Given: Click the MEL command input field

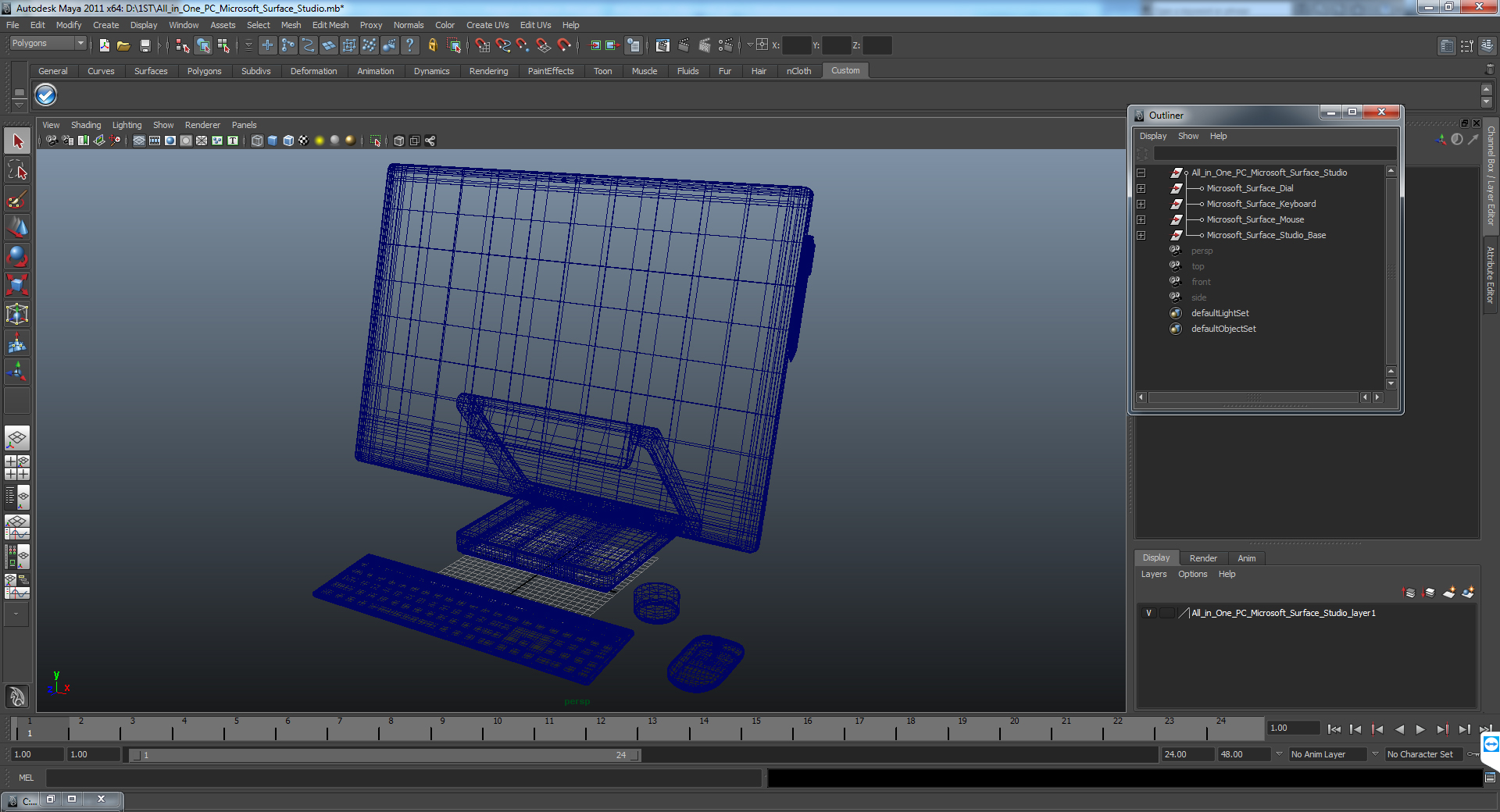Looking at the screenshot, I should click(x=403, y=778).
